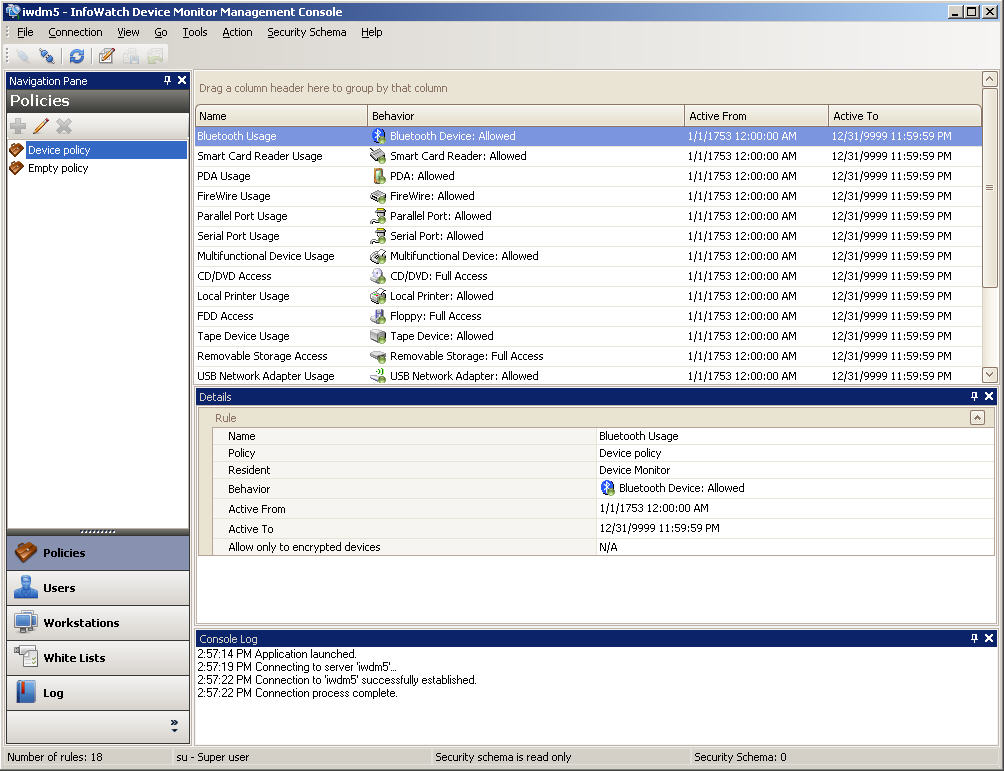Open the navigation buttons overflow chevron

coord(174,726)
